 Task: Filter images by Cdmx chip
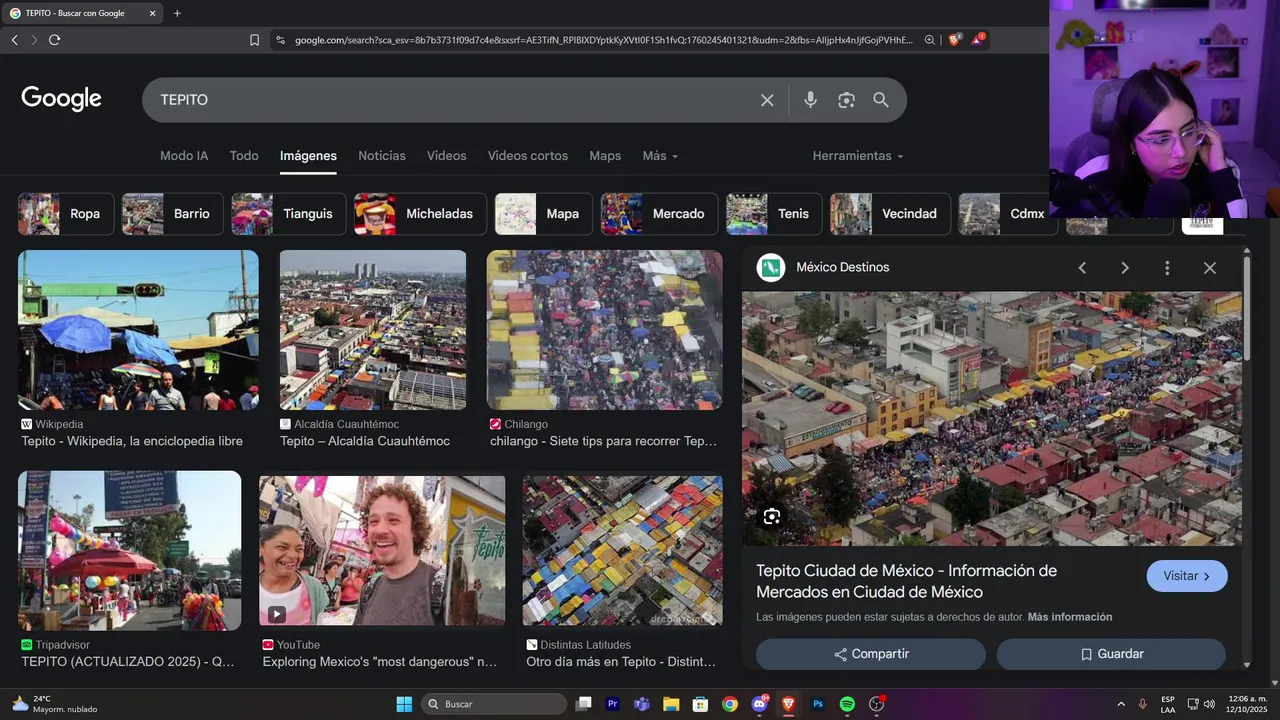pyautogui.click(x=1006, y=214)
